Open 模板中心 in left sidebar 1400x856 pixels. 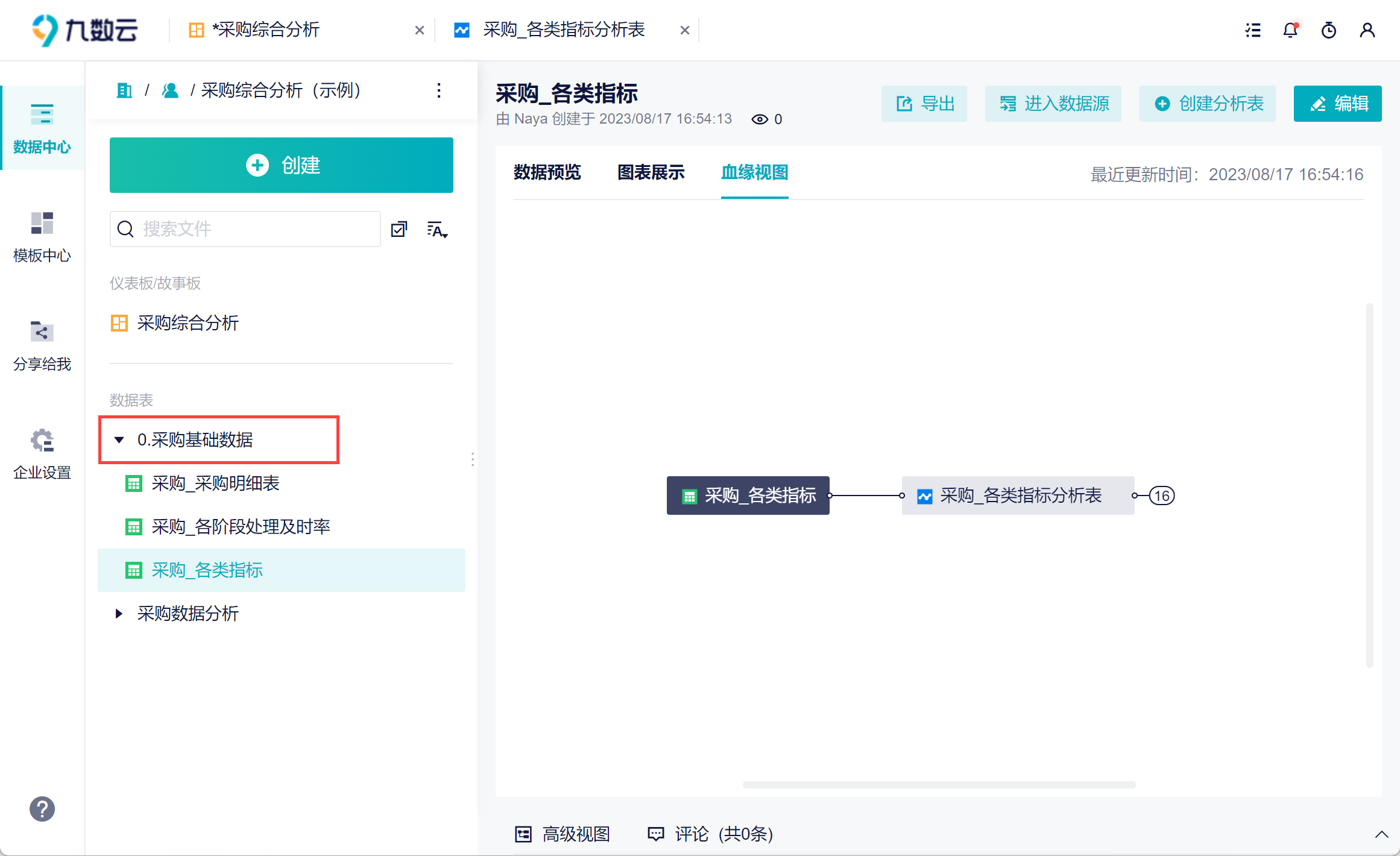tap(42, 236)
